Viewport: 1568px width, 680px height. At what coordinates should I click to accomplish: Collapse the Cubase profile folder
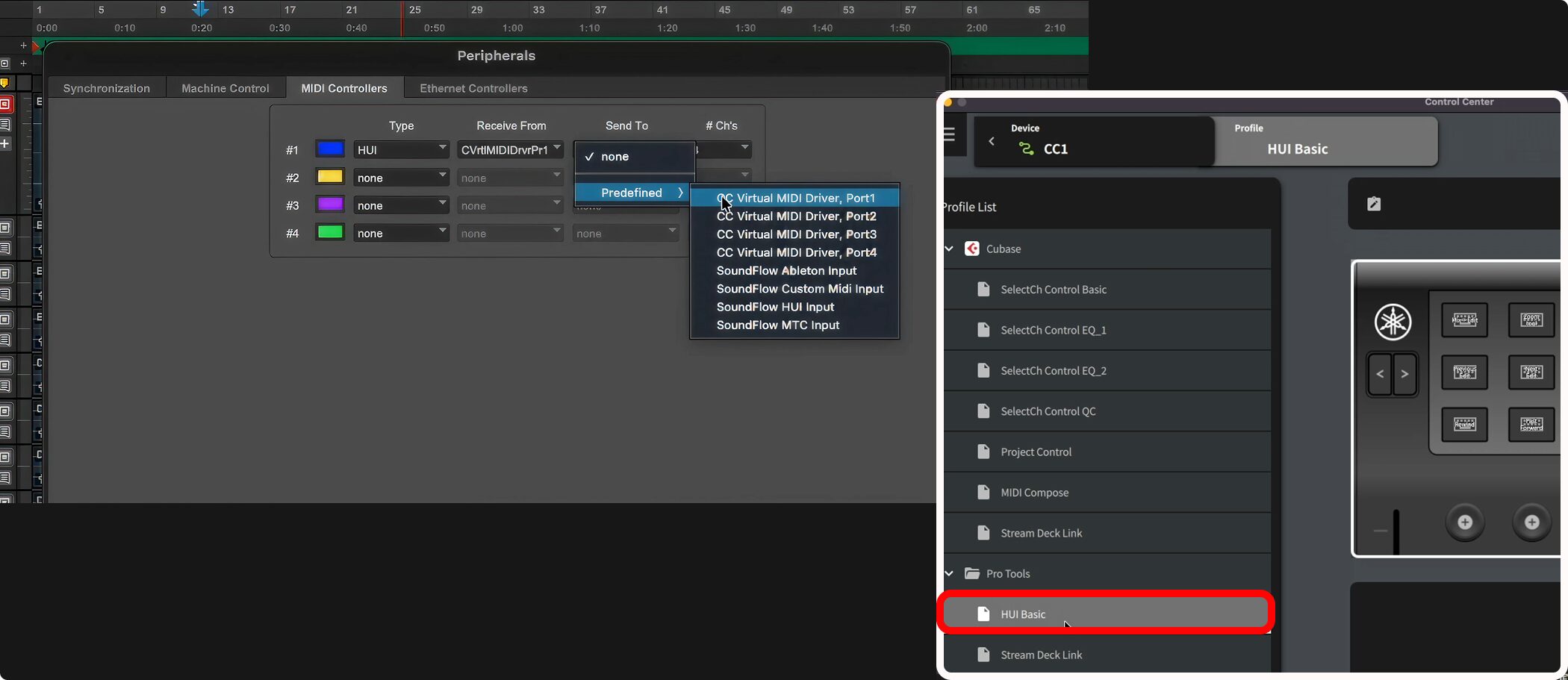click(x=949, y=249)
